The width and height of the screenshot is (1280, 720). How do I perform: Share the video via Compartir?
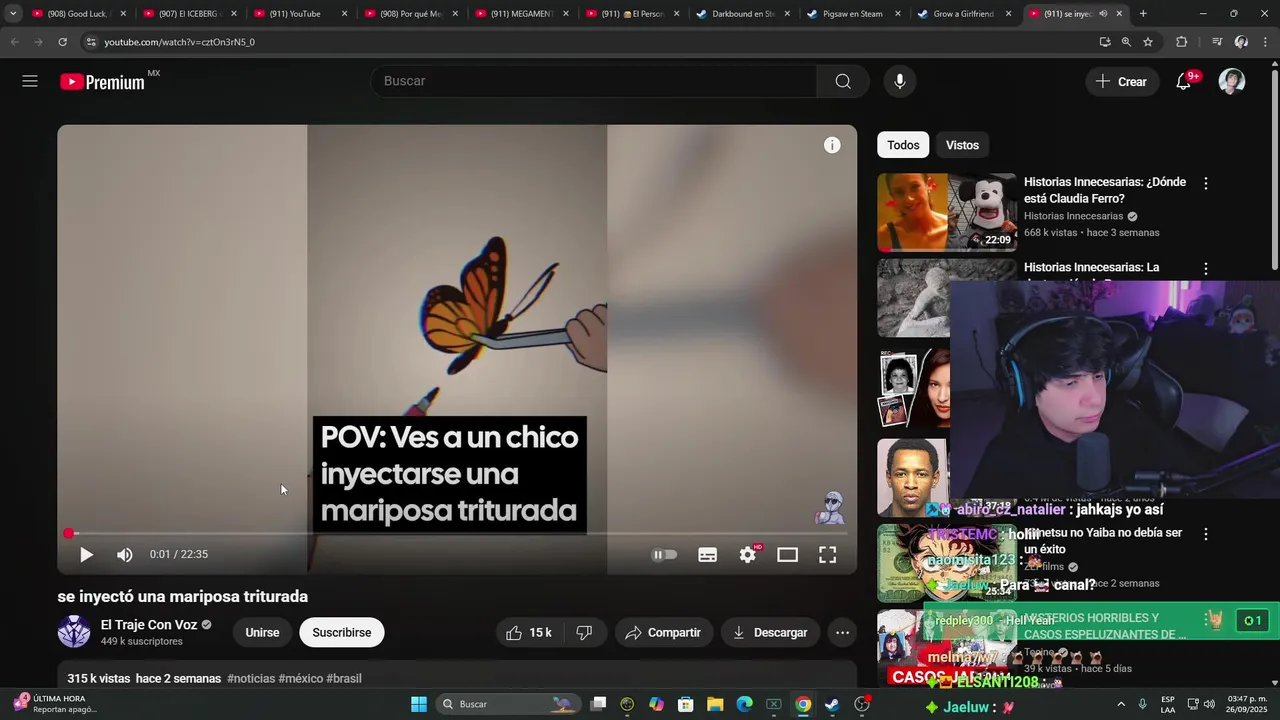click(663, 632)
